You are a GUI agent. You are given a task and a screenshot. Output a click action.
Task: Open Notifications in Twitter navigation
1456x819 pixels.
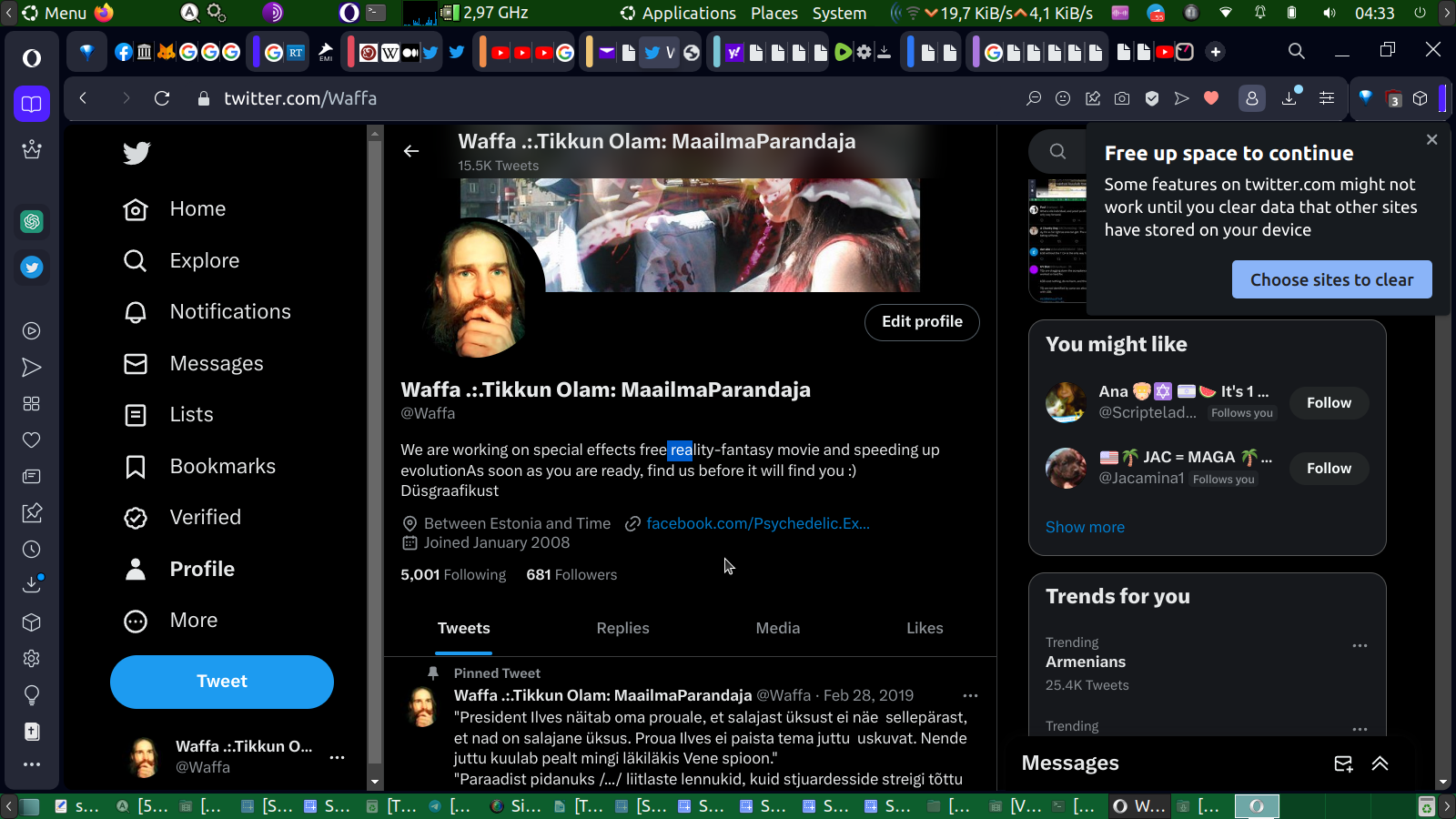(207, 312)
